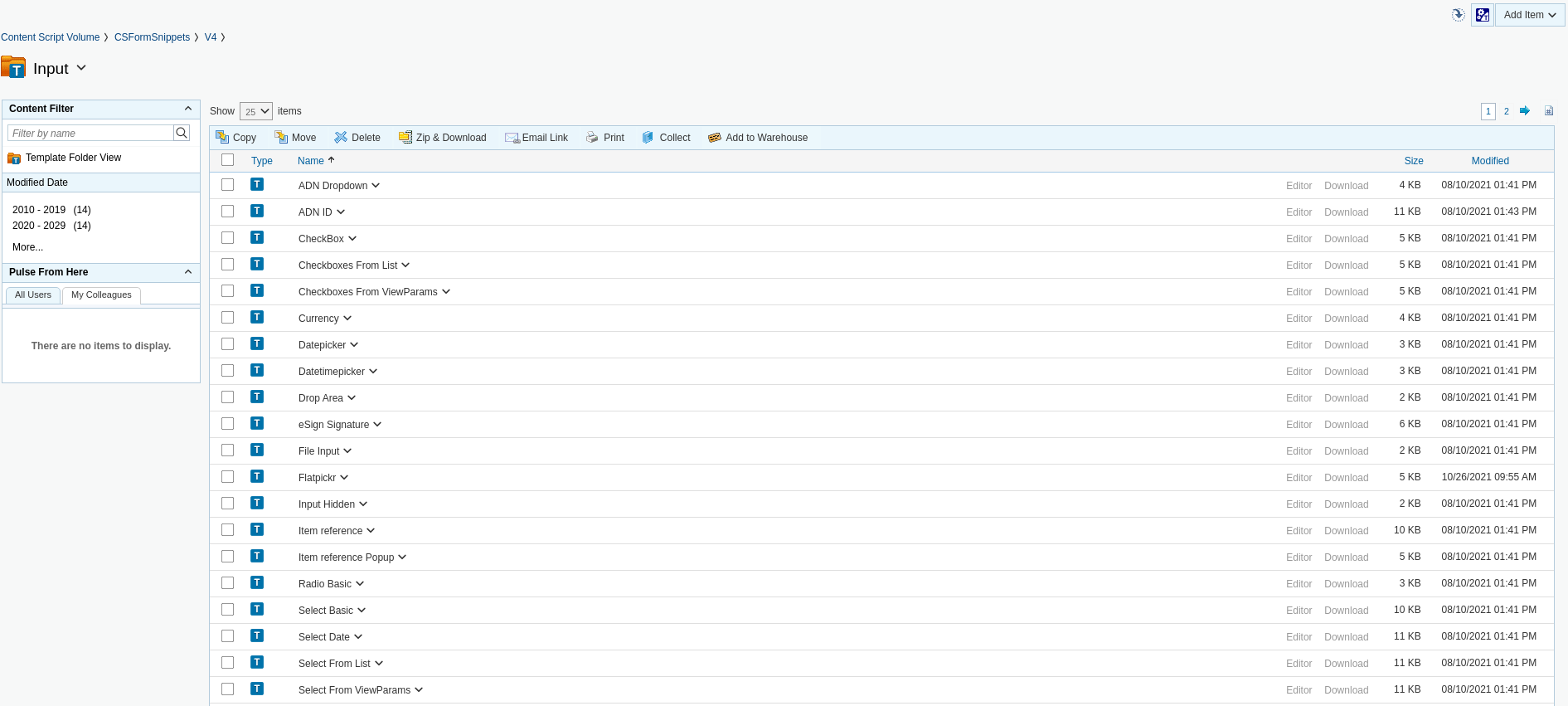Viewport: 1568px width, 706px height.
Task: Click the Zip & Download icon
Action: tap(405, 138)
